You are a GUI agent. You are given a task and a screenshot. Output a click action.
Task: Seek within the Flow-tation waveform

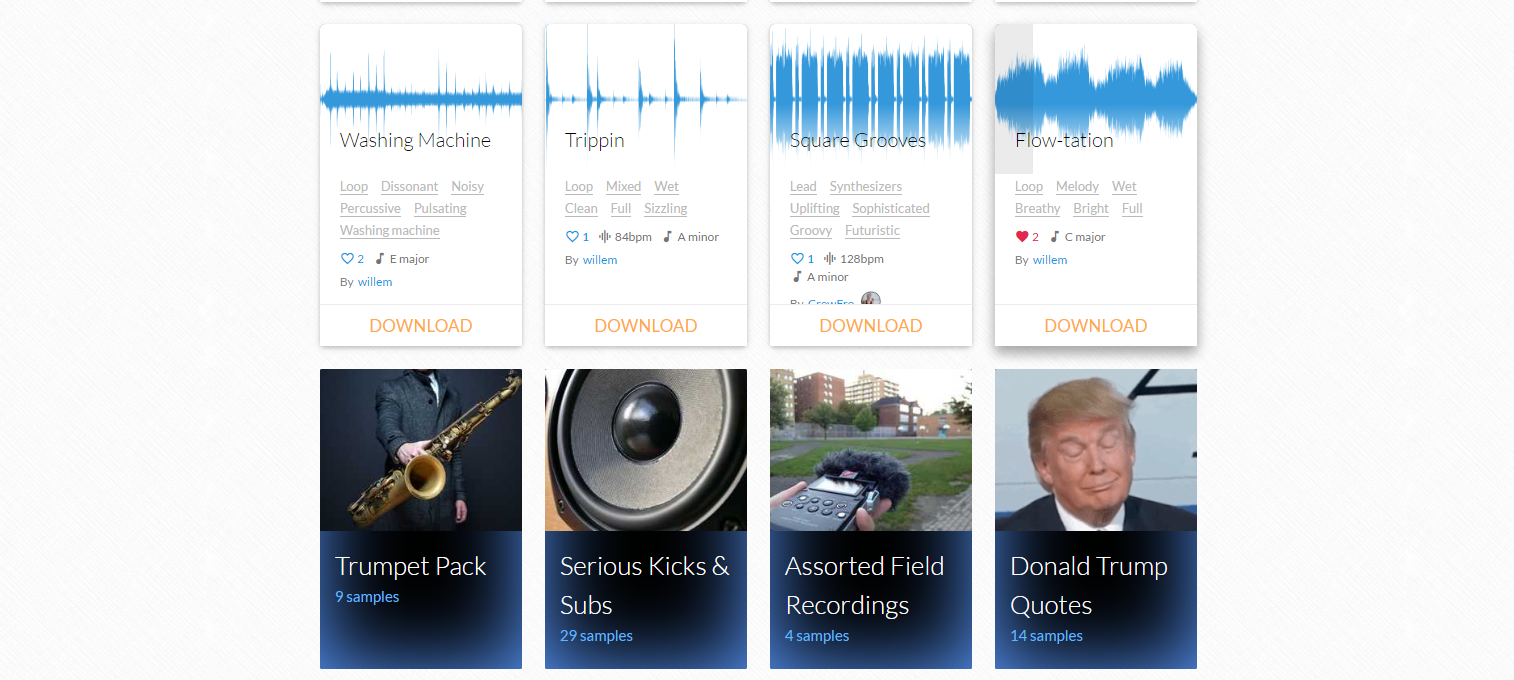[x=1096, y=98]
